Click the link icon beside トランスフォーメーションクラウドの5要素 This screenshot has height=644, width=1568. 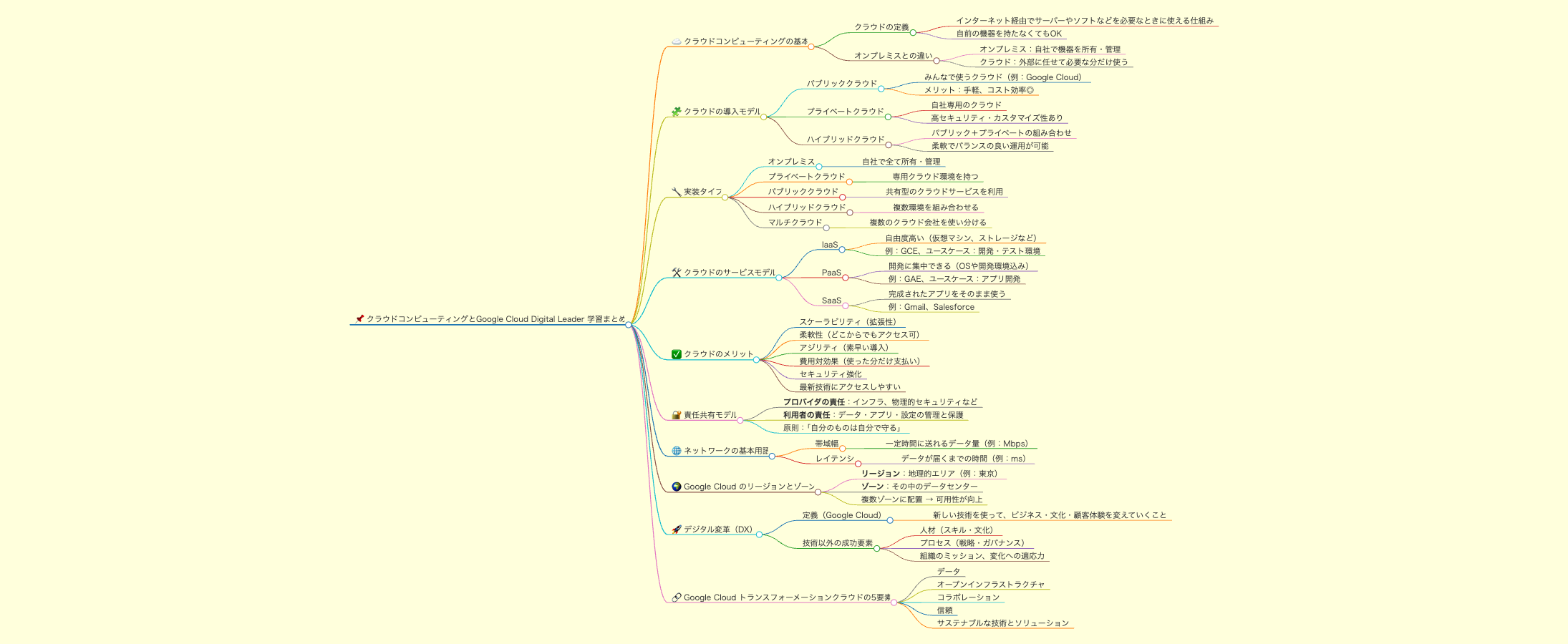pos(677,597)
